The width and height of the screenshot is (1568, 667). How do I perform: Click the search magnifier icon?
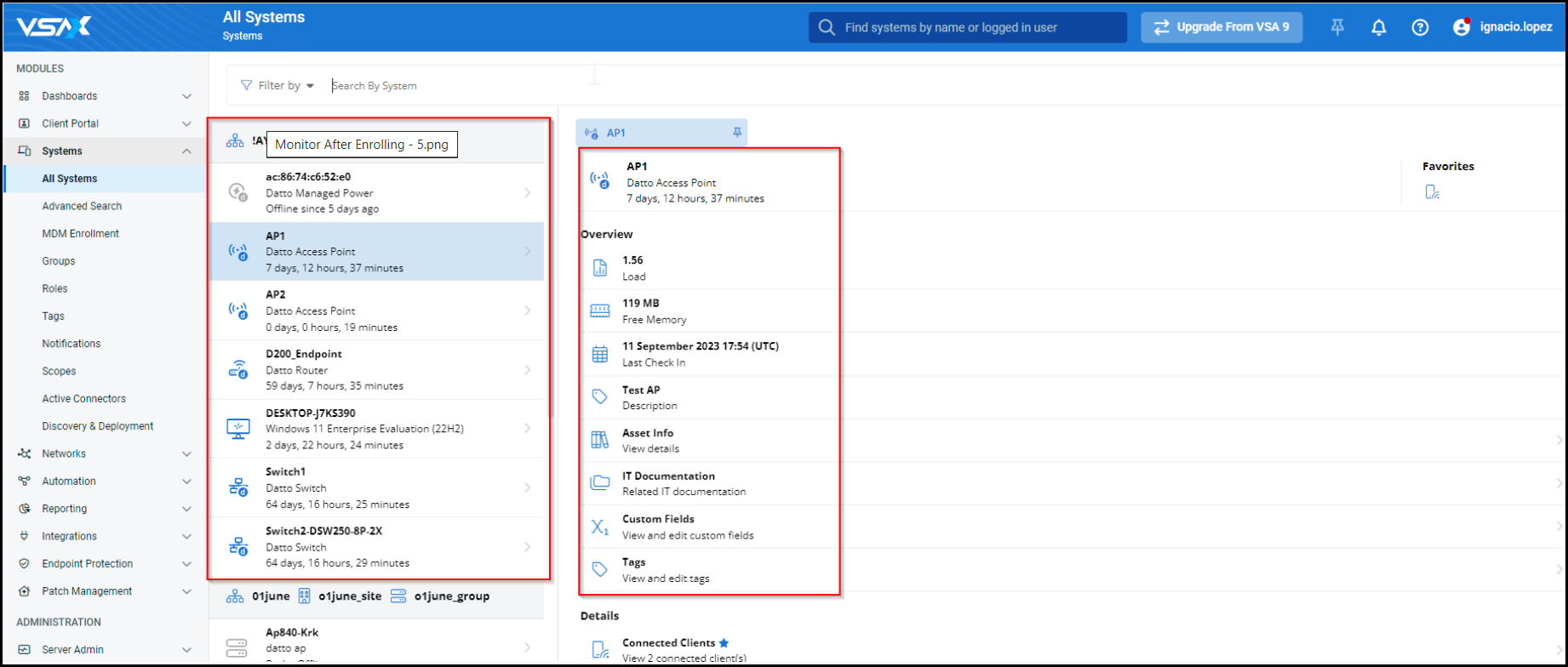(827, 27)
